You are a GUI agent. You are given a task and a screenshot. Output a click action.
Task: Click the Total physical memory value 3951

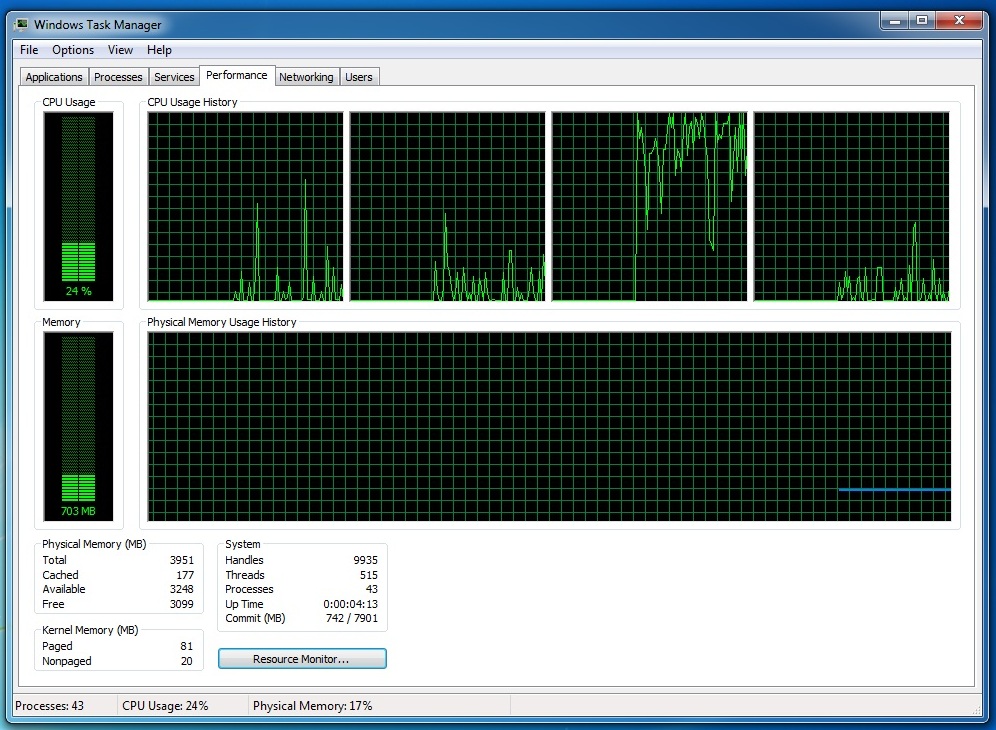click(182, 560)
